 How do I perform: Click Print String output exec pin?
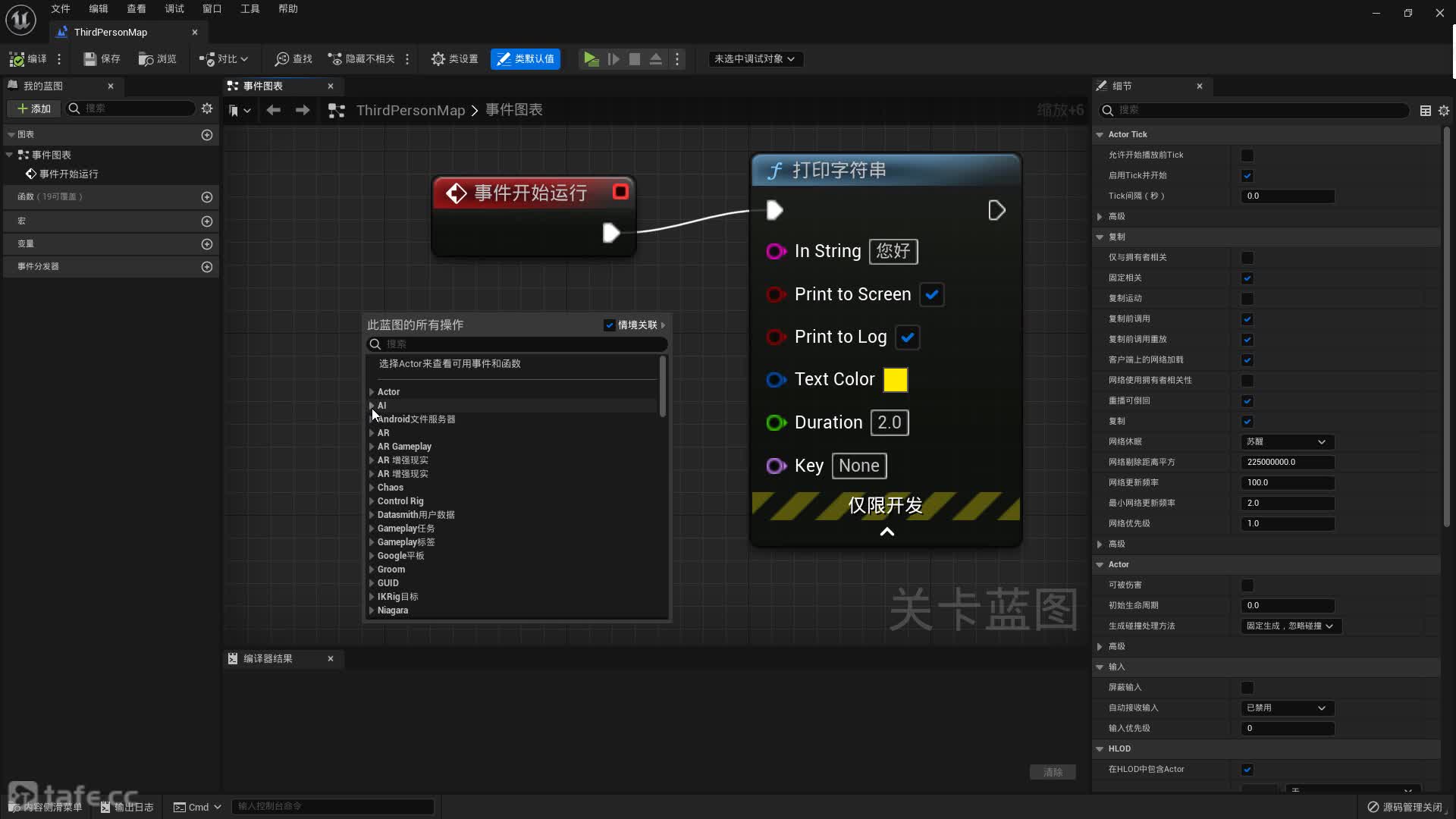click(x=996, y=210)
